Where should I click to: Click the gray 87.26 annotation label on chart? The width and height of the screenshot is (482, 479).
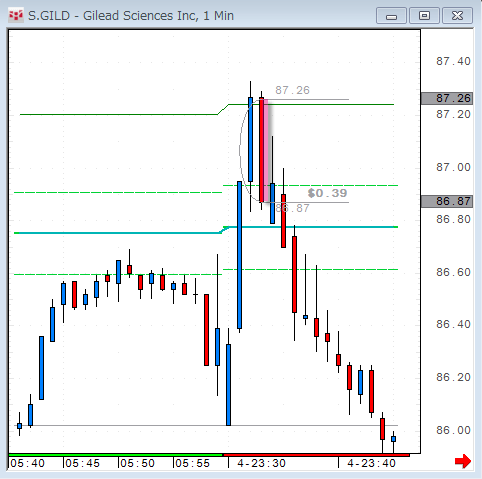[292, 90]
